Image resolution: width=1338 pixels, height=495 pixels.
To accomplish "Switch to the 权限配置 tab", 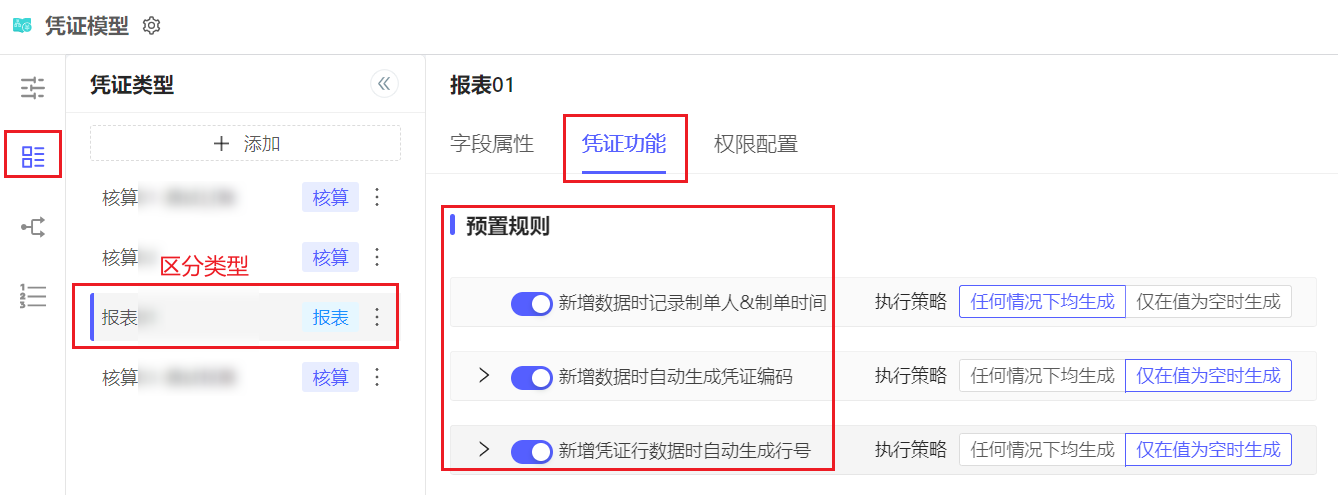I will pos(756,144).
